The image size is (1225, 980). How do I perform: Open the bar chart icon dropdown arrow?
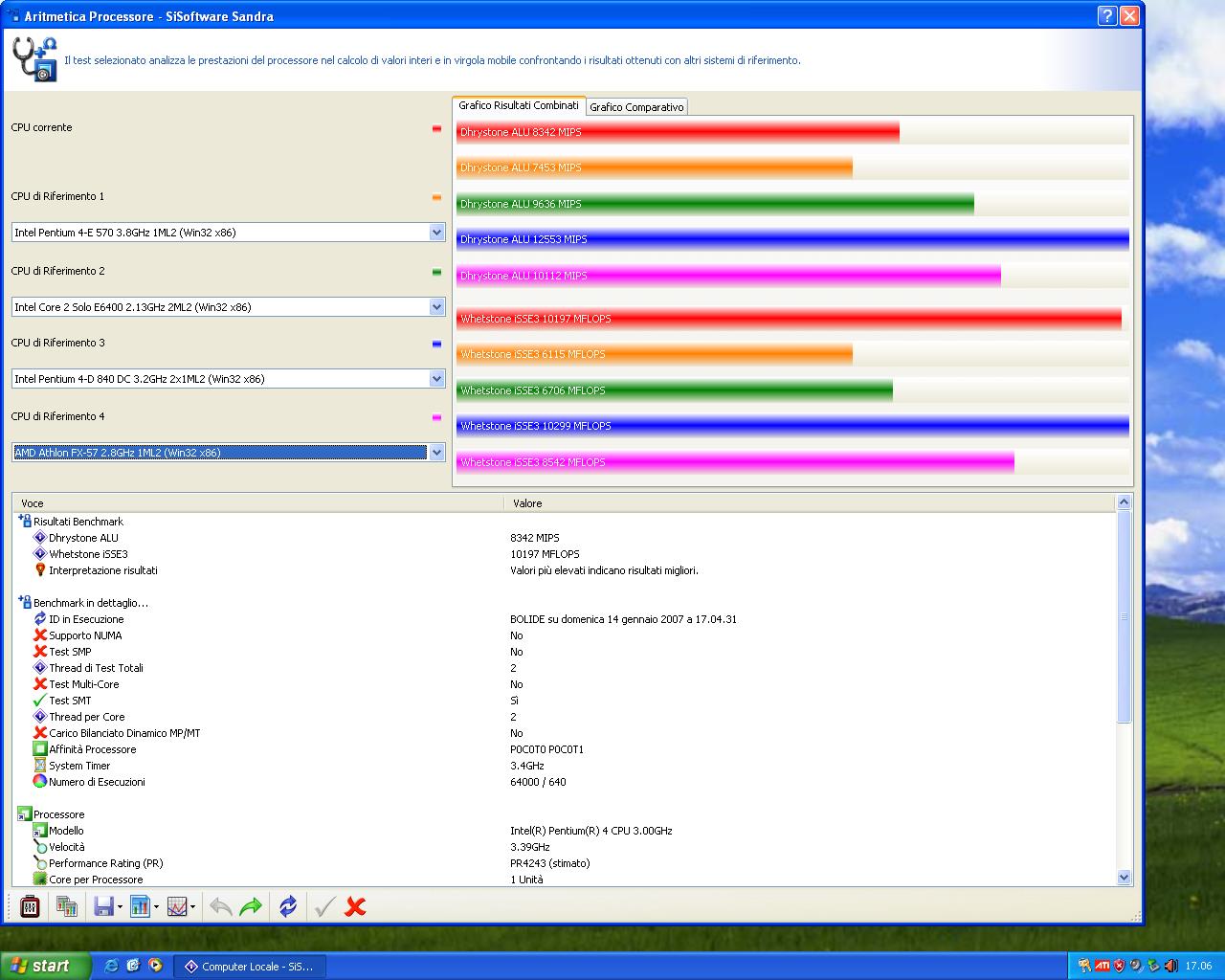point(156,906)
